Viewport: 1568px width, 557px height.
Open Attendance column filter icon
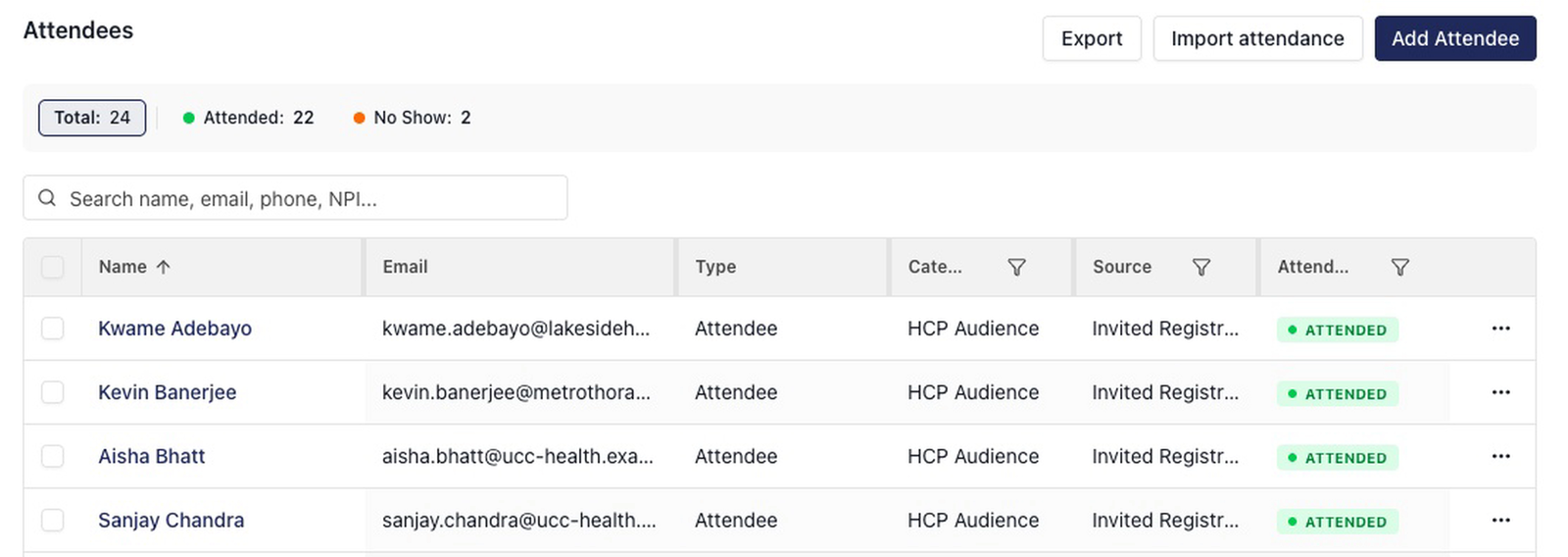[1400, 267]
